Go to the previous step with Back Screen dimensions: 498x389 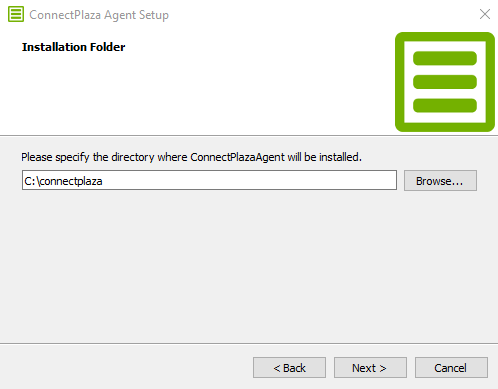[x=289, y=368]
